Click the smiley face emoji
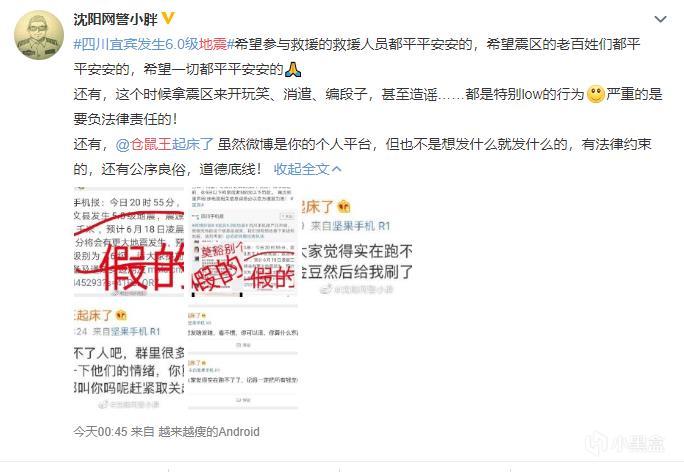 click(x=595, y=94)
